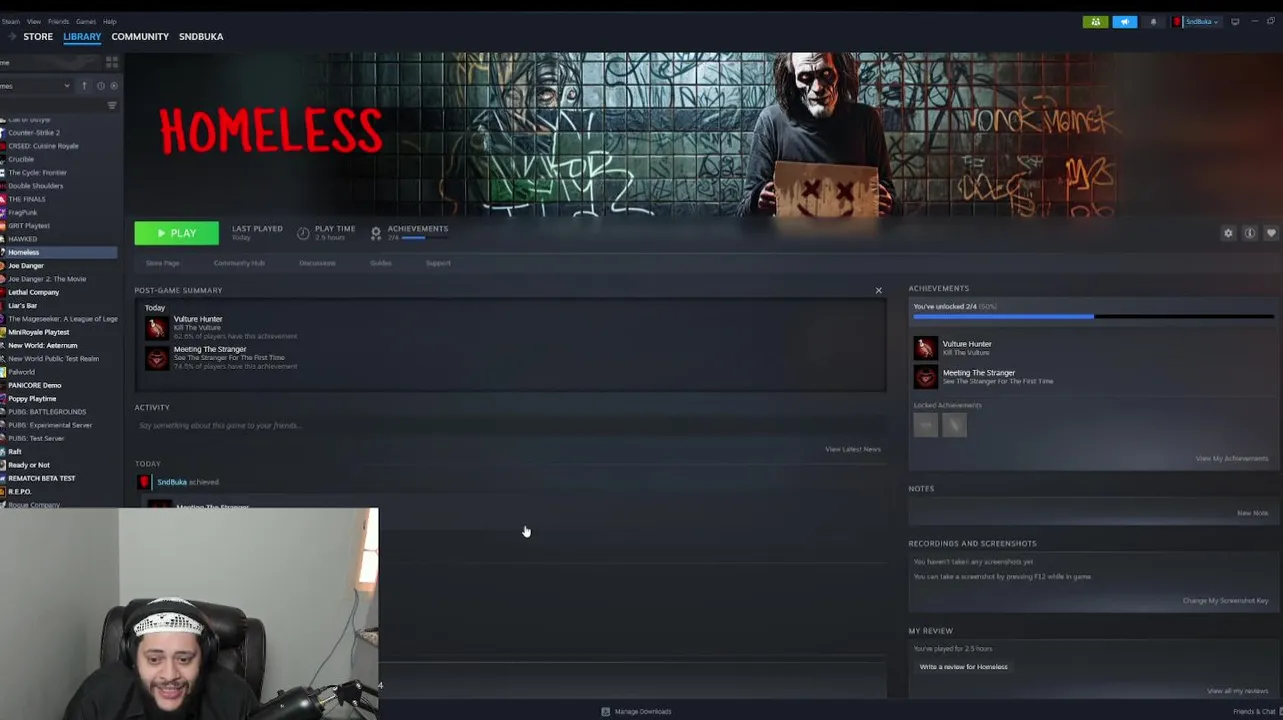1283x720 pixels.
Task: Open Friends & Chat at bottom right
Action: click(x=1256, y=712)
